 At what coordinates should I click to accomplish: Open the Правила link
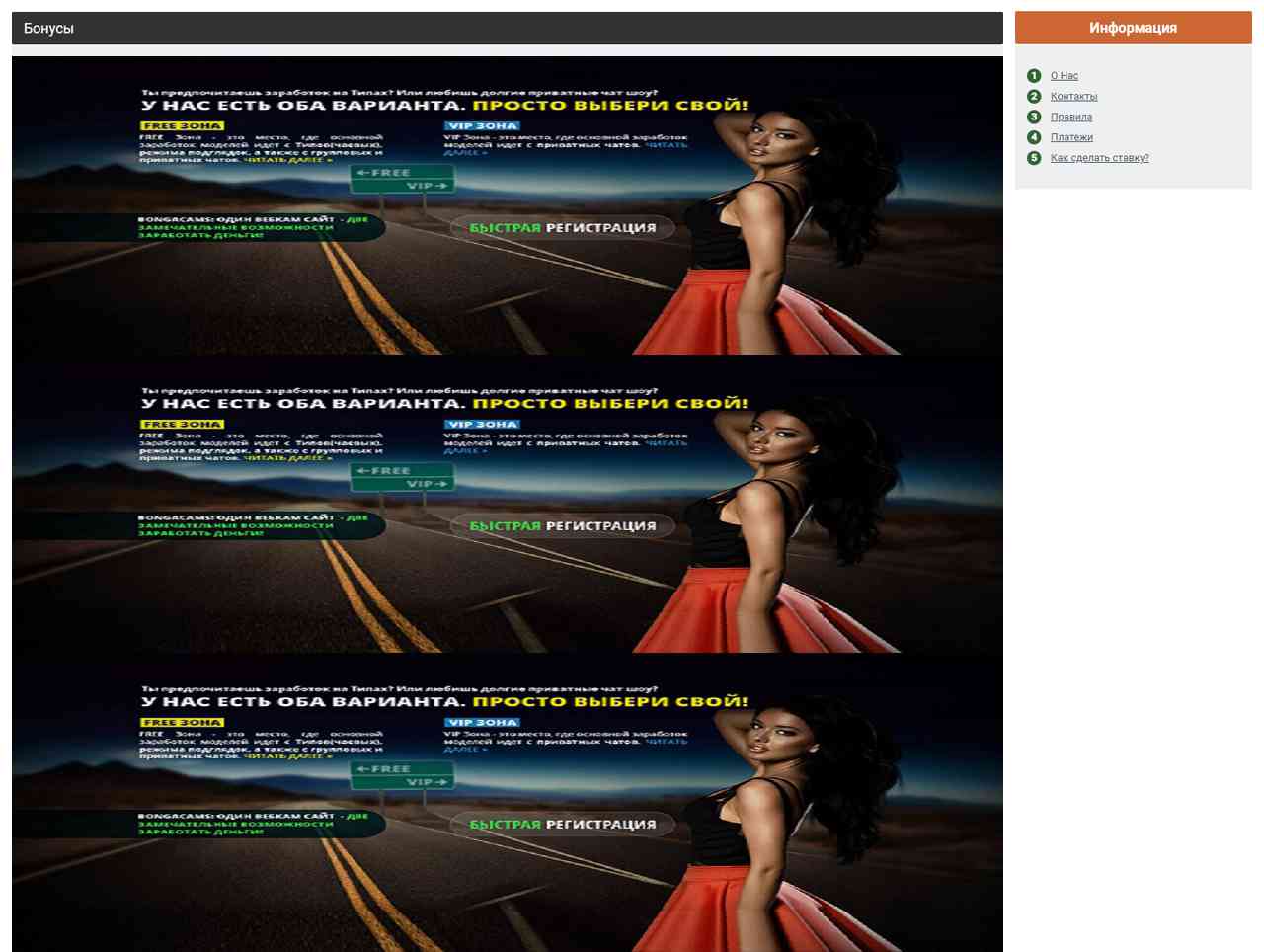(1071, 118)
